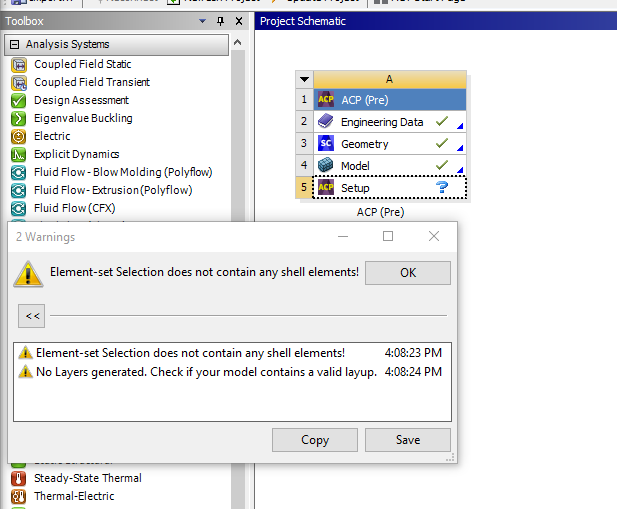This screenshot has height=509, width=617.
Task: Click the Fluid Flow Blow Molding icon
Action: (x=18, y=173)
